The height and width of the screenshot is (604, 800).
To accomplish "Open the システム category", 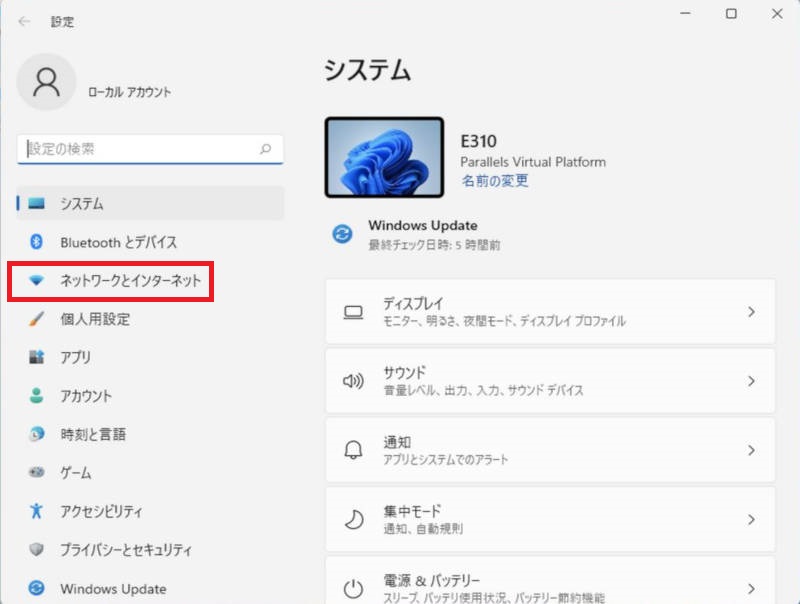I will point(150,204).
